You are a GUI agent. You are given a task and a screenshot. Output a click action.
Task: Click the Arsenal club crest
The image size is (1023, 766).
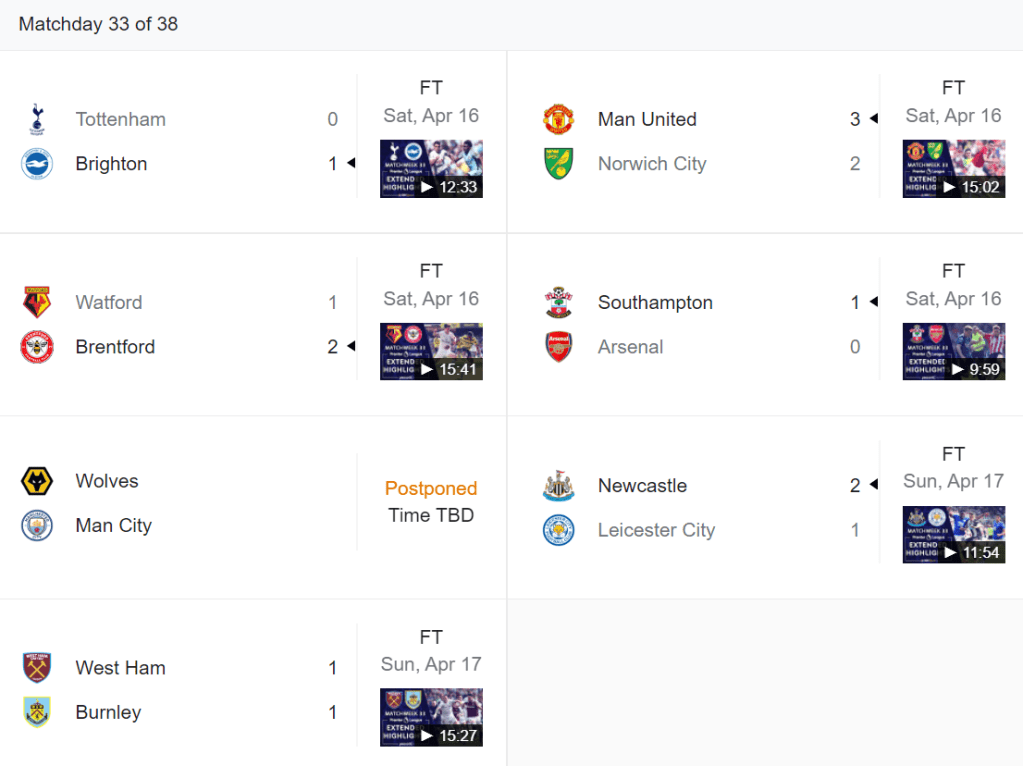[x=559, y=347]
